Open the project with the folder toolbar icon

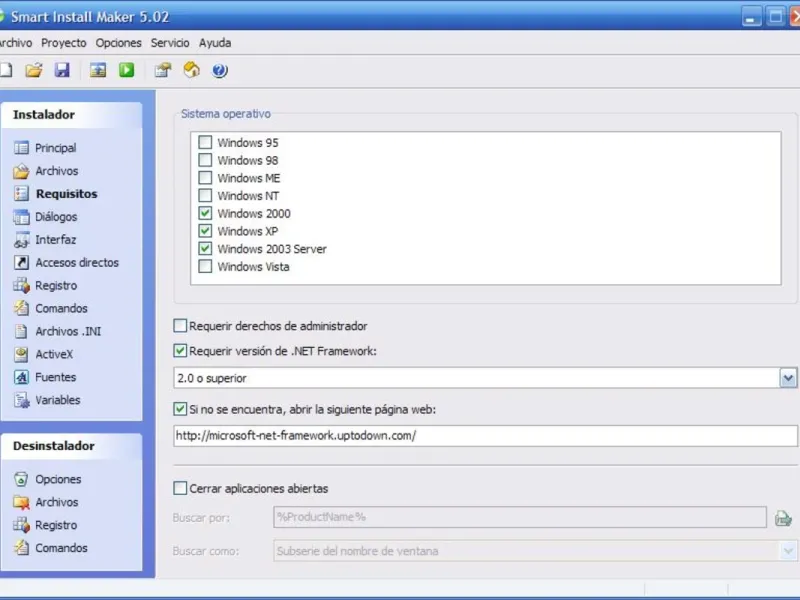34,70
